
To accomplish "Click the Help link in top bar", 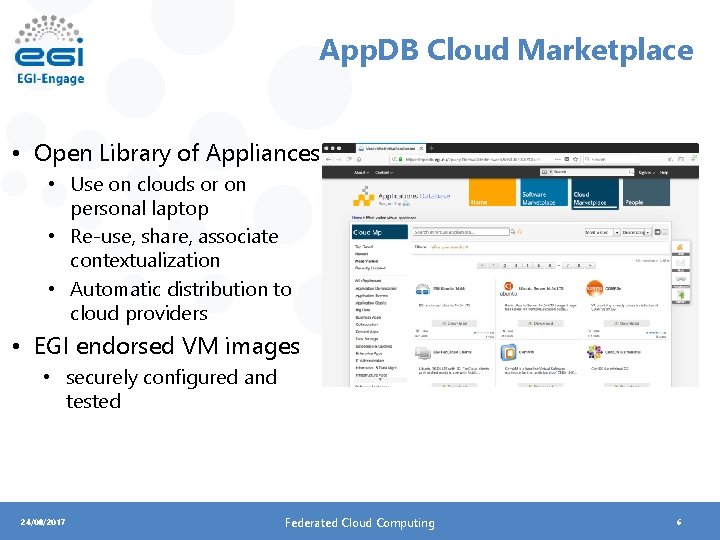I will coord(664,172).
